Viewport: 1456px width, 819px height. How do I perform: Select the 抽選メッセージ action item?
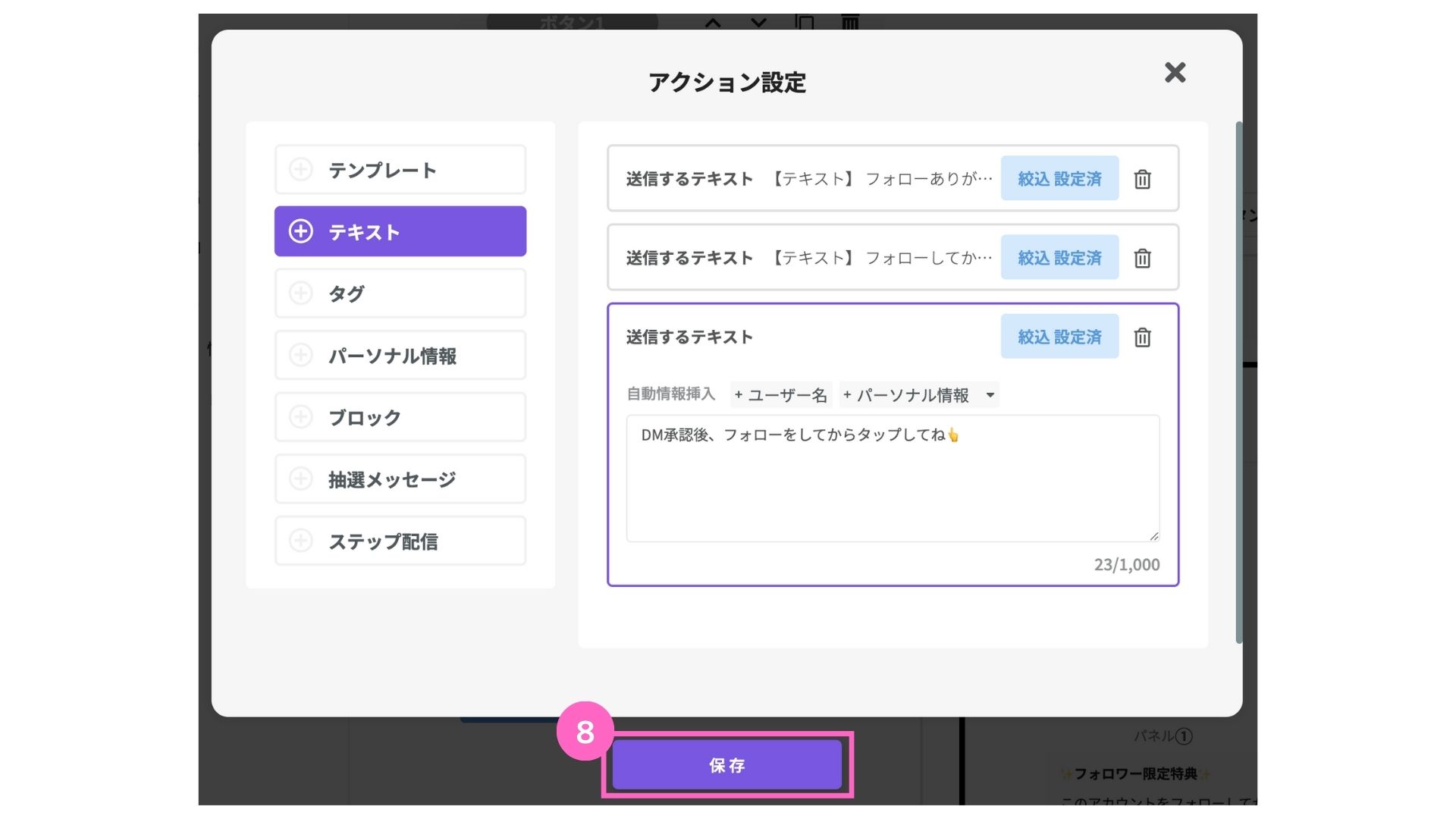400,479
